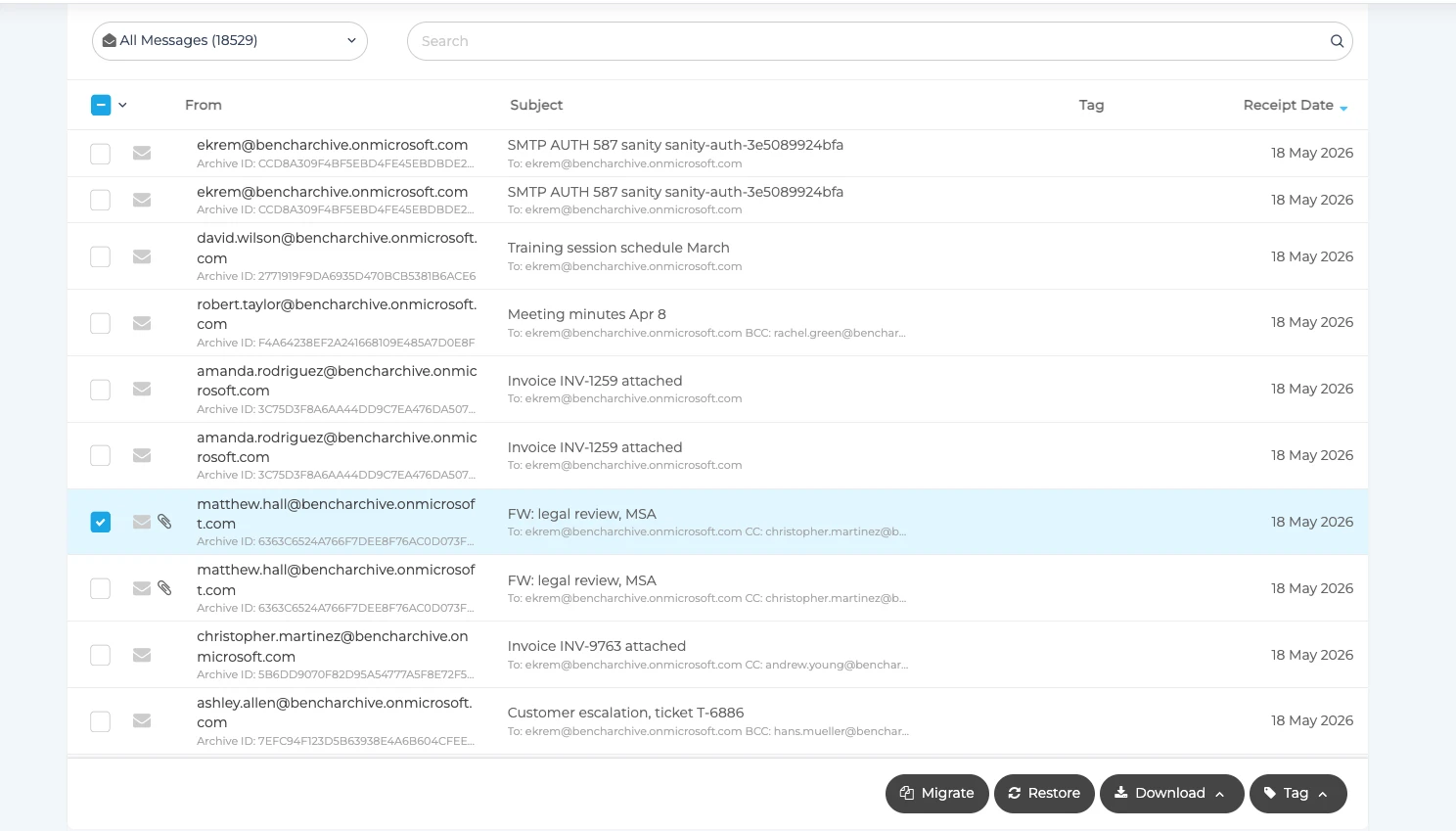Screen dimensions: 1456x831
Task: Click the Restore button
Action: [x=1044, y=793]
